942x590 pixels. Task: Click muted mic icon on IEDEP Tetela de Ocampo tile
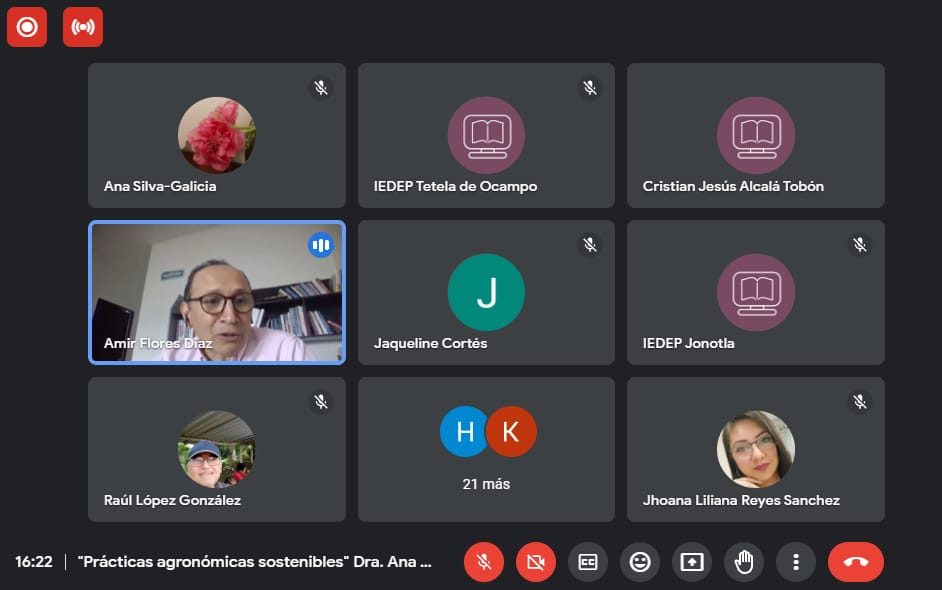[x=590, y=88]
